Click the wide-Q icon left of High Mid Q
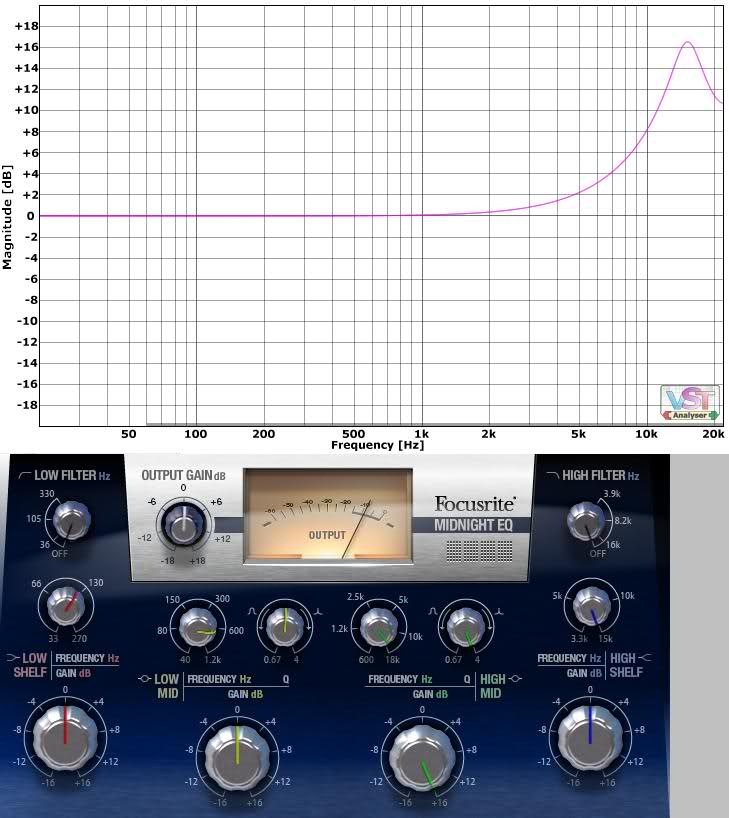Screen dimensions: 729x818 (x=433, y=611)
